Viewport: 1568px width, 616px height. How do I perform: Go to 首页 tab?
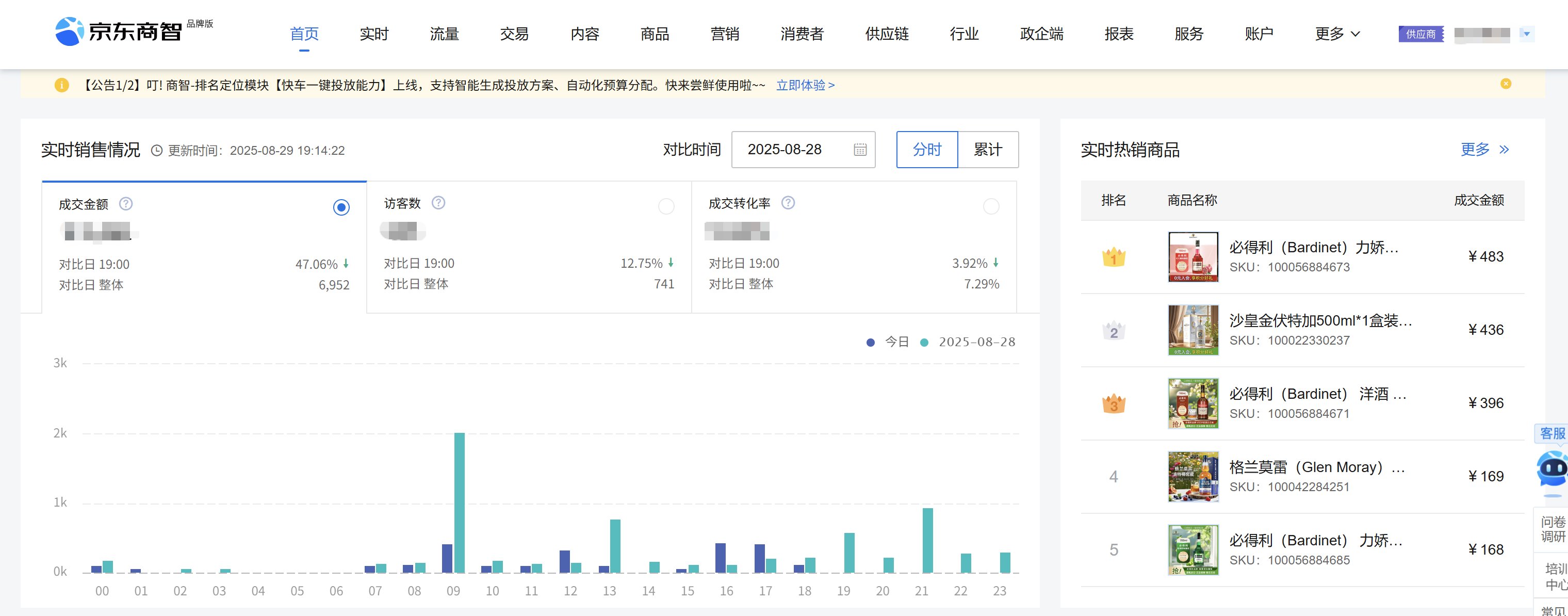[304, 34]
